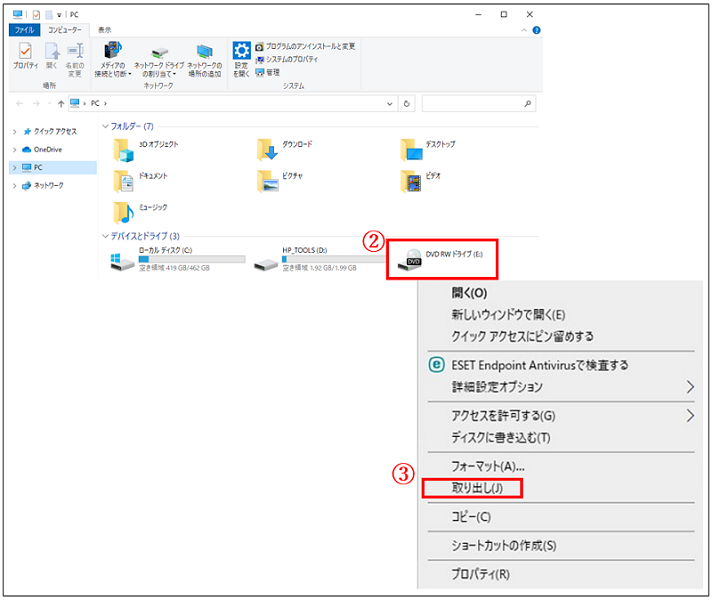This screenshot has height=600, width=712.
Task: Click the ビデオ folder icon
Action: click(411, 180)
